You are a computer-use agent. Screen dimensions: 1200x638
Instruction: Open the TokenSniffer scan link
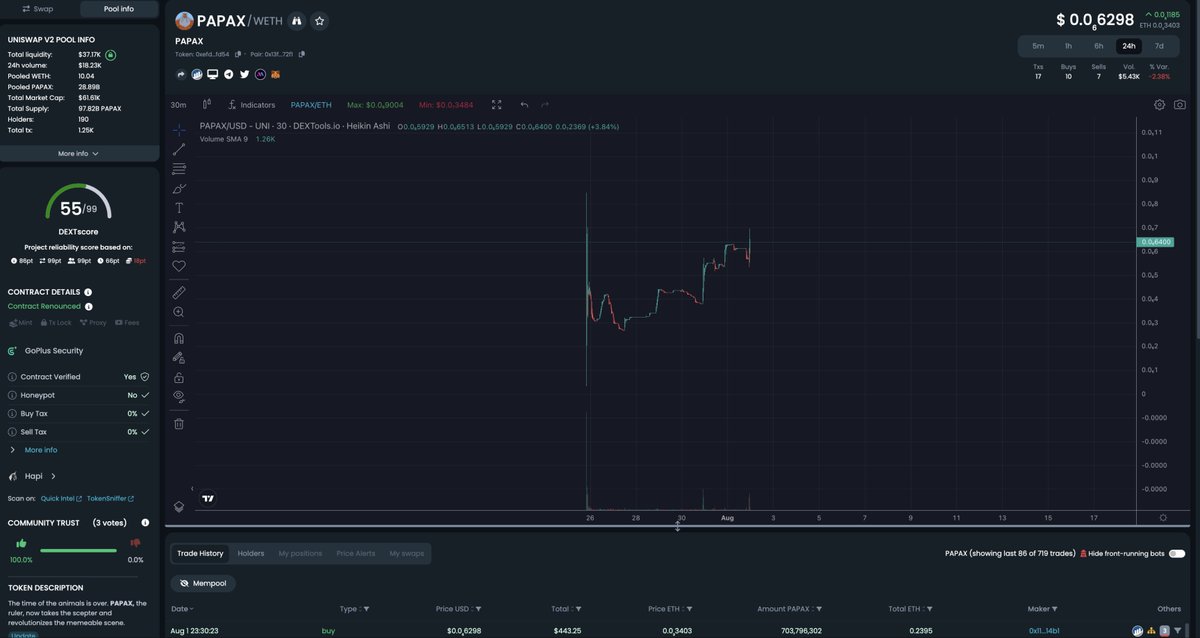click(x=110, y=498)
